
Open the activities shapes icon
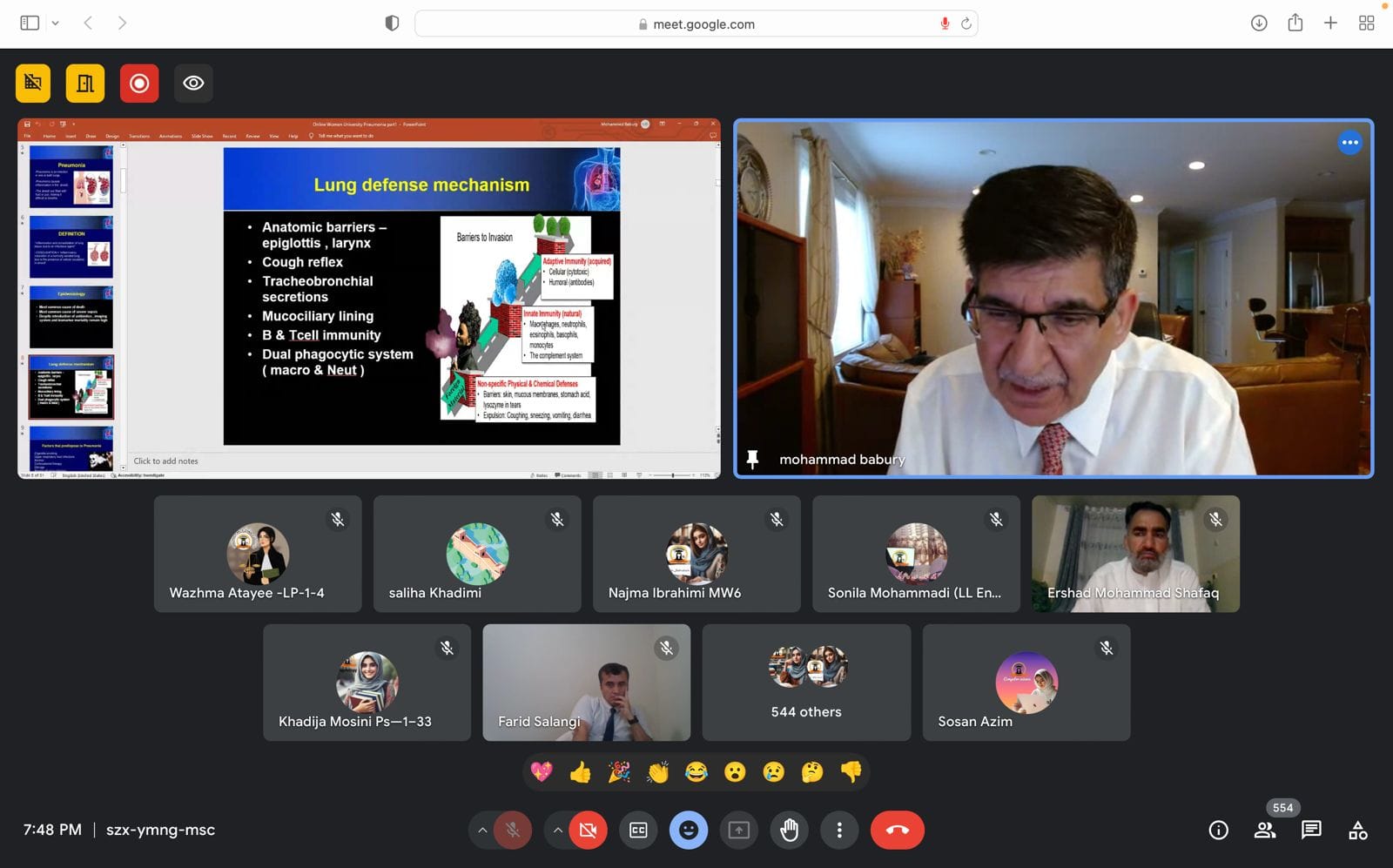1357,831
